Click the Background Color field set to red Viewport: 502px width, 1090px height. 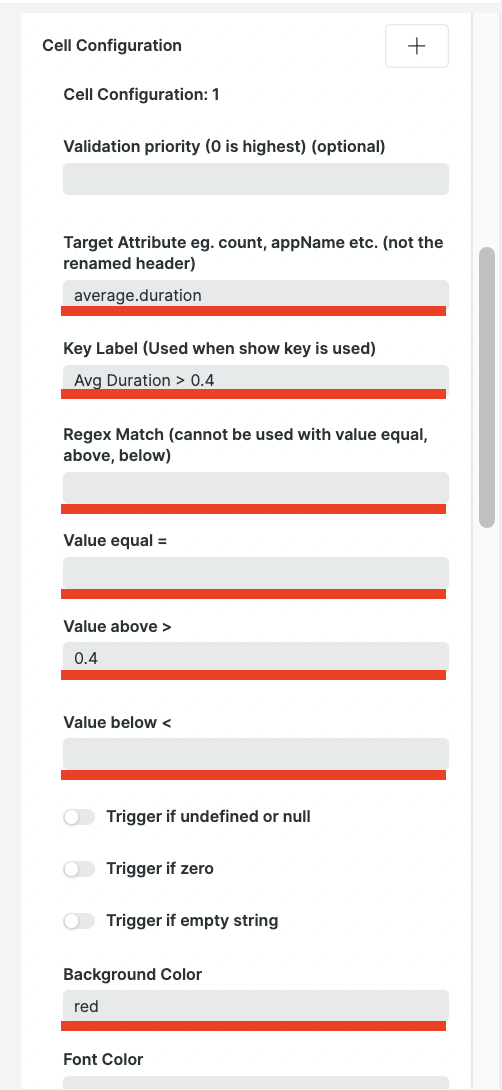coord(256,1006)
